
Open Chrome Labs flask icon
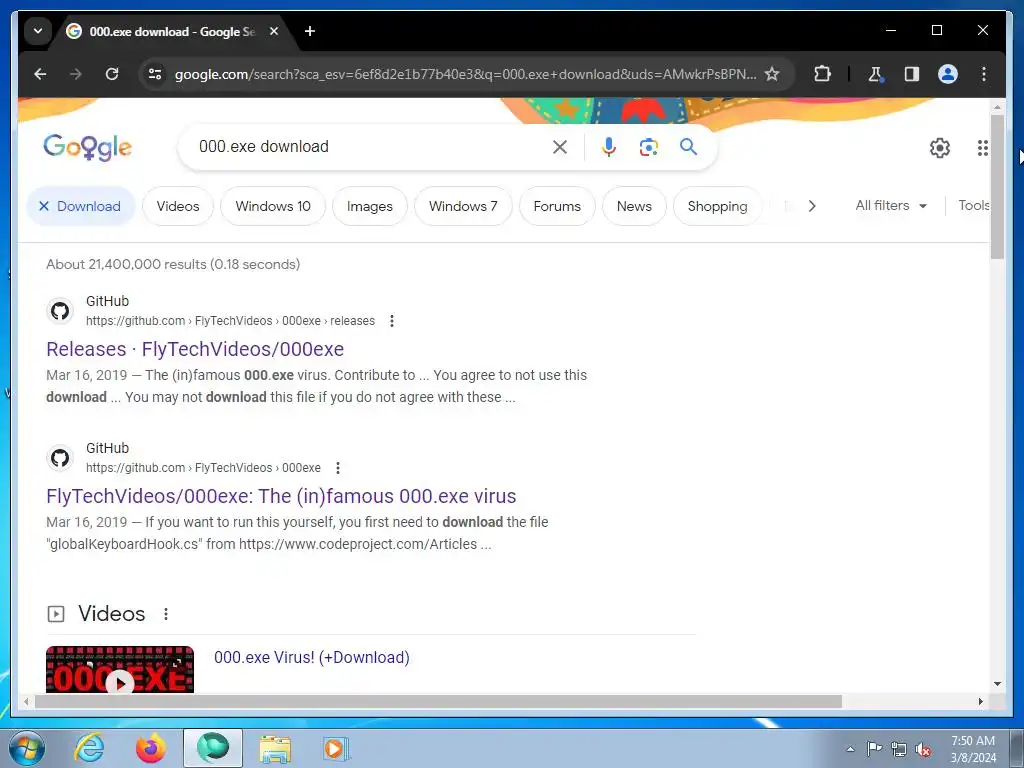point(875,74)
